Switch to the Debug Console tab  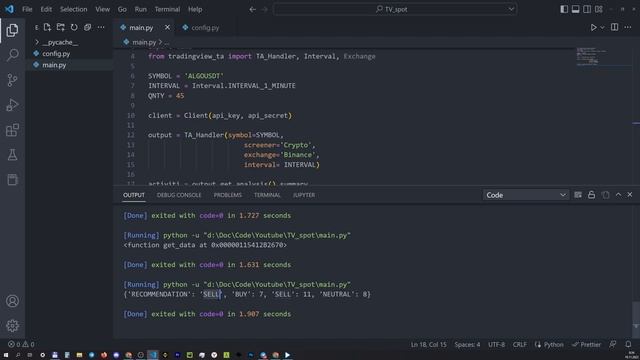pyautogui.click(x=179, y=195)
